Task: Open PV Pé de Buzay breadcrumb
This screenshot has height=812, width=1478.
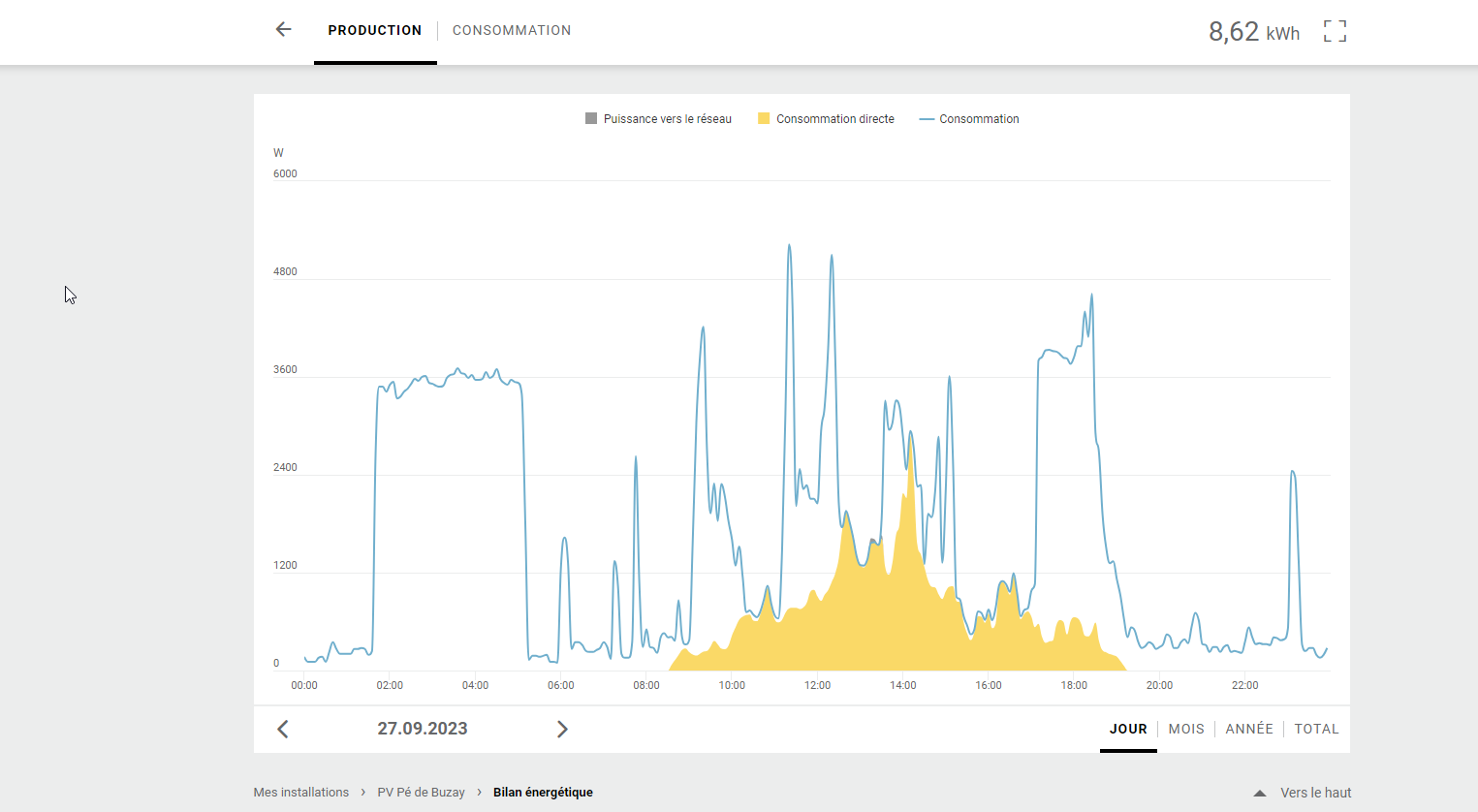Action: pyautogui.click(x=421, y=793)
